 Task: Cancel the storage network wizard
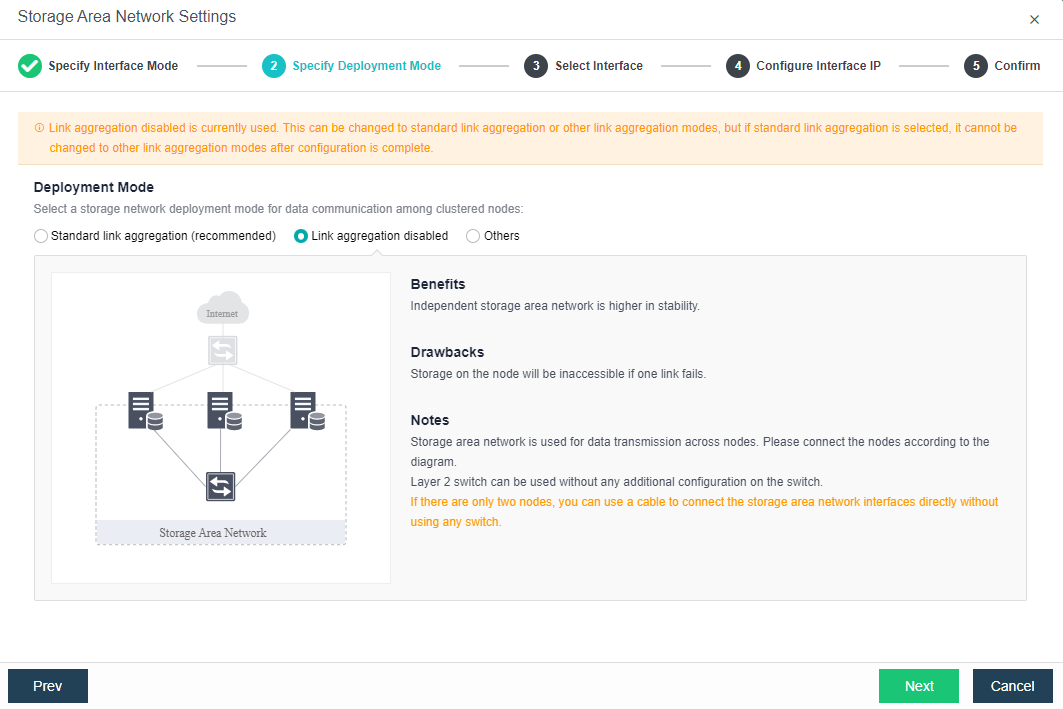(x=1012, y=686)
